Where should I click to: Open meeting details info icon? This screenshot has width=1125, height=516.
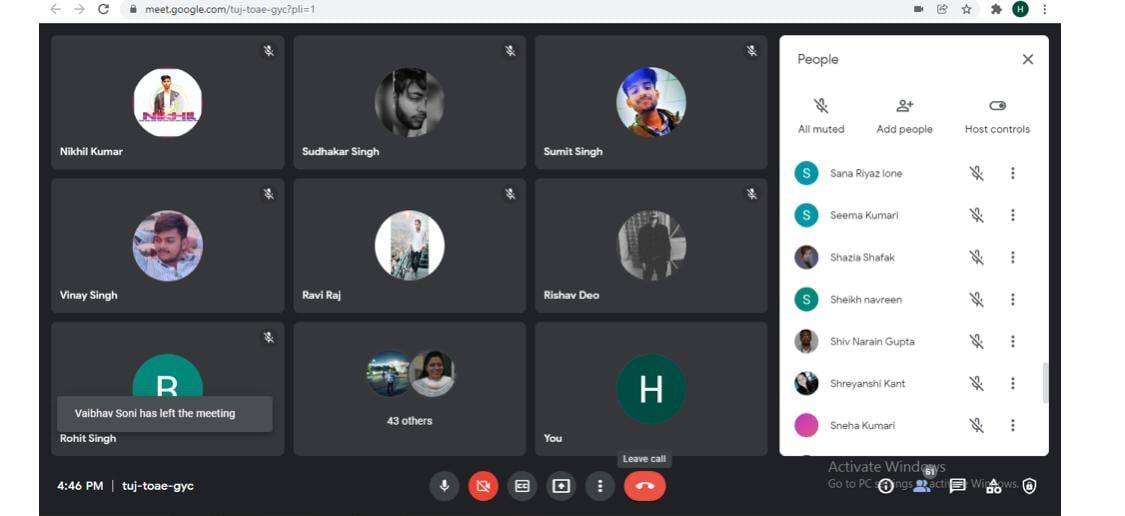[886, 486]
